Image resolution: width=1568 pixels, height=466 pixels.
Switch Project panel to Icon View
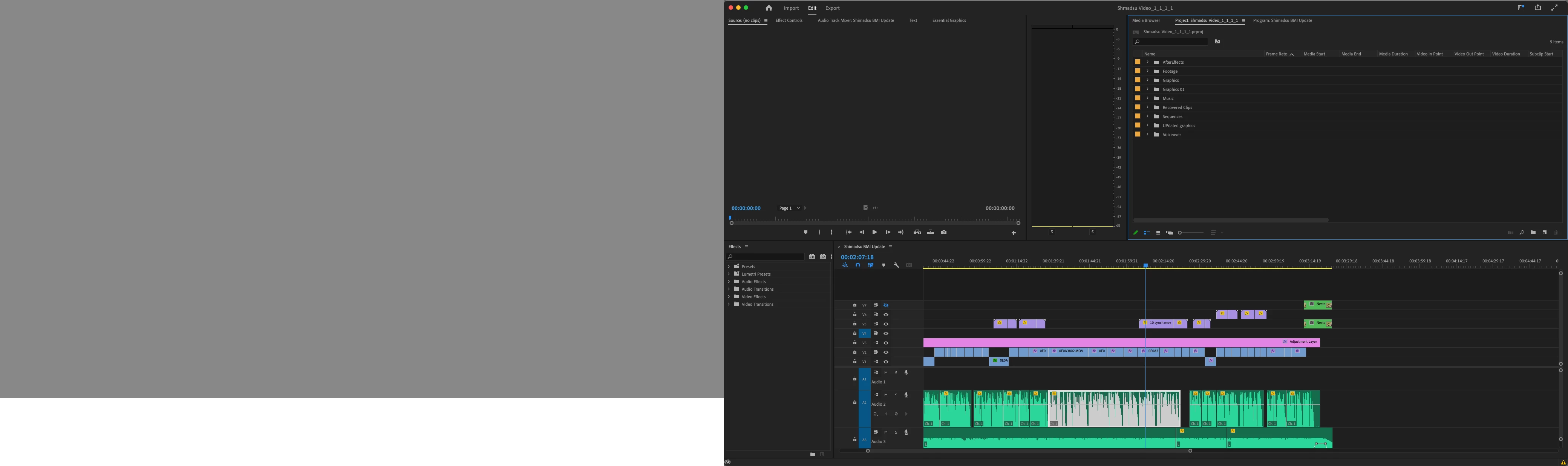click(1158, 233)
